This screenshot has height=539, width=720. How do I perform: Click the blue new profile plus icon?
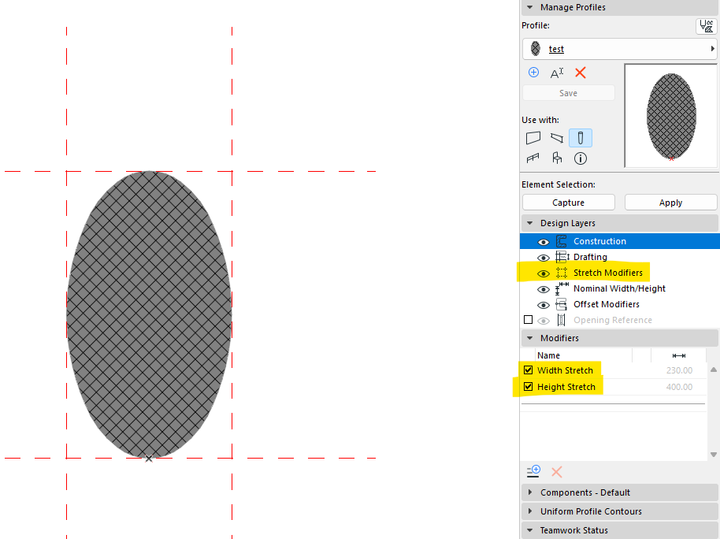(533, 73)
